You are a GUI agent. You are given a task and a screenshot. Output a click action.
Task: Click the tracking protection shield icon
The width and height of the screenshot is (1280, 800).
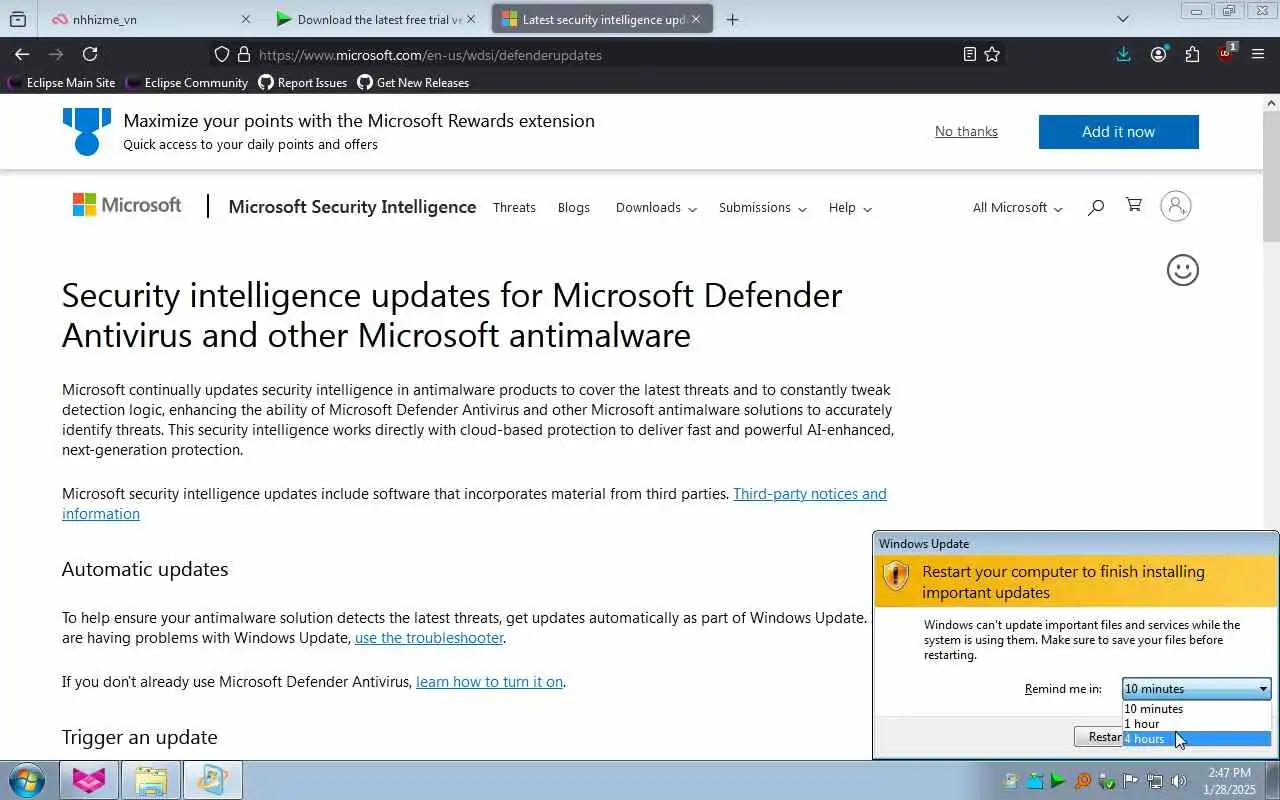pos(222,55)
